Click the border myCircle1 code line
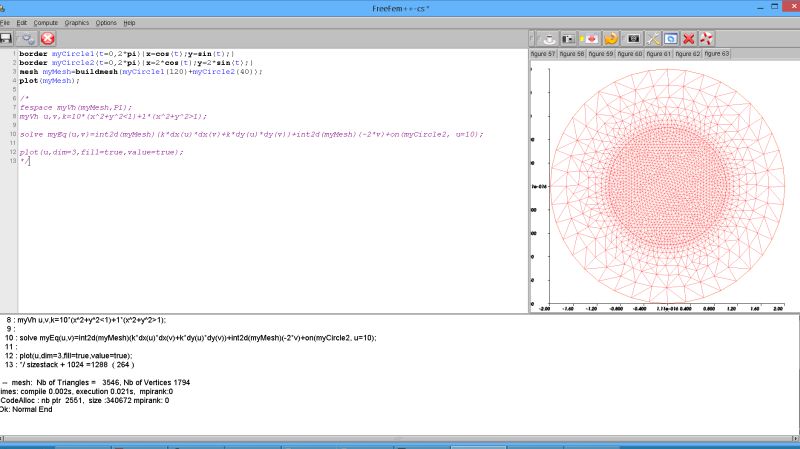800x449 pixels. (127, 54)
